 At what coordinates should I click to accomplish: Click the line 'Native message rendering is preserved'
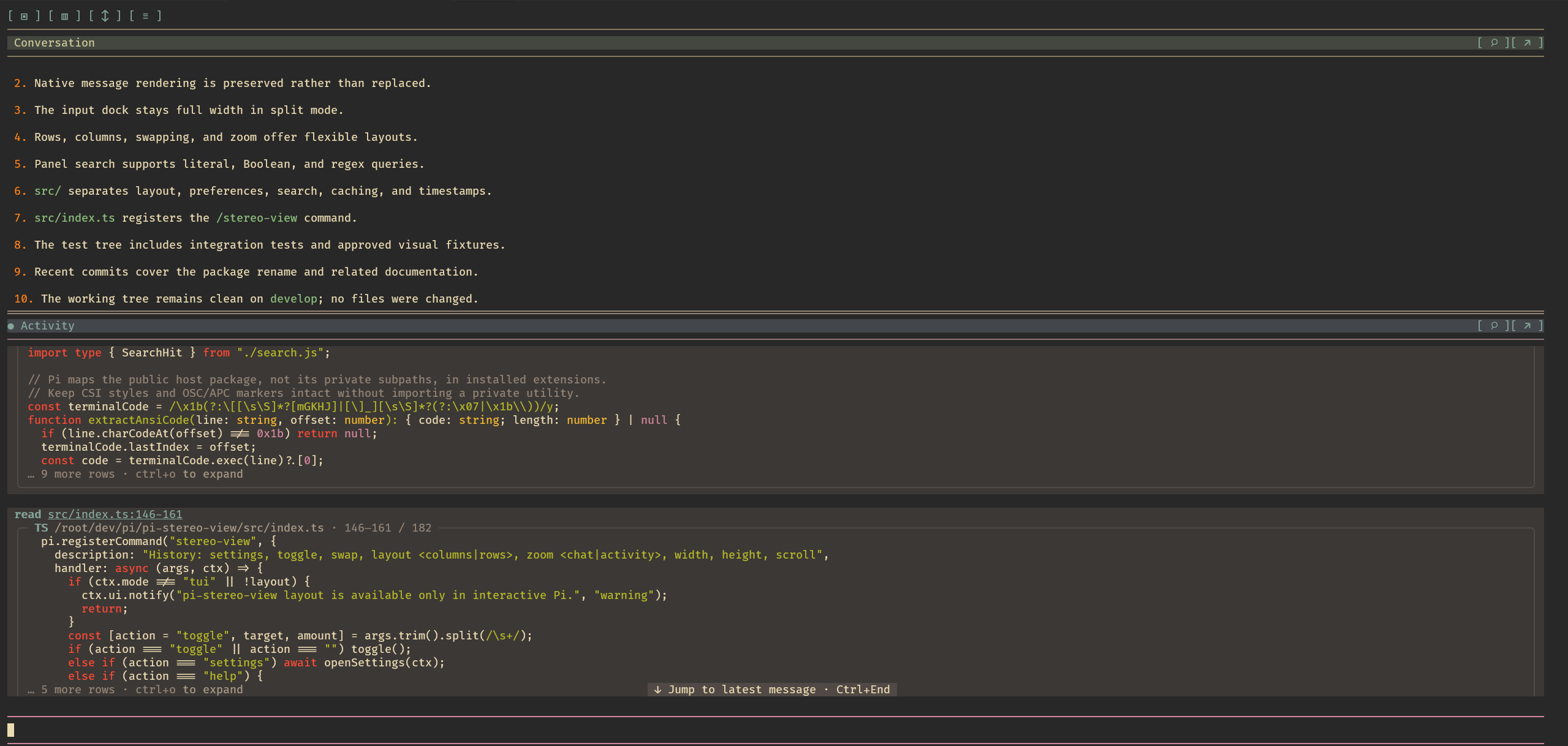tap(223, 83)
